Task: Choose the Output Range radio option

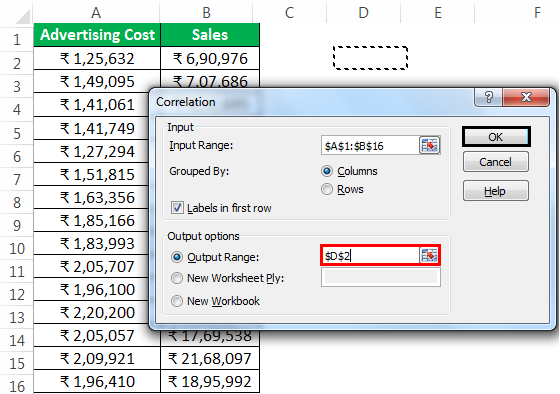Action: coord(177,257)
